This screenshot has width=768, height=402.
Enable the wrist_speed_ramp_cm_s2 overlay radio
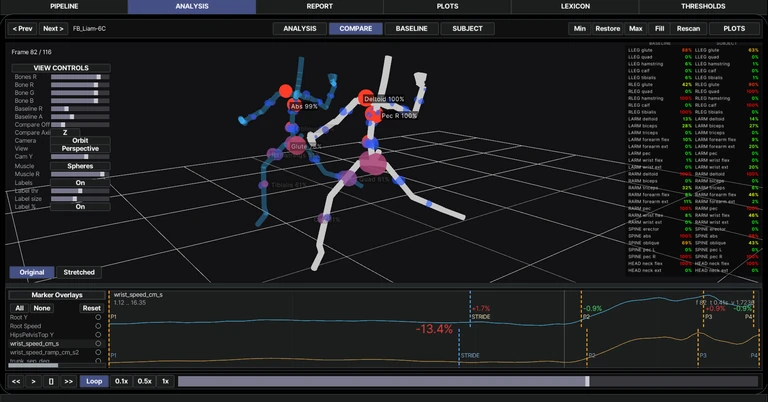(x=98, y=353)
